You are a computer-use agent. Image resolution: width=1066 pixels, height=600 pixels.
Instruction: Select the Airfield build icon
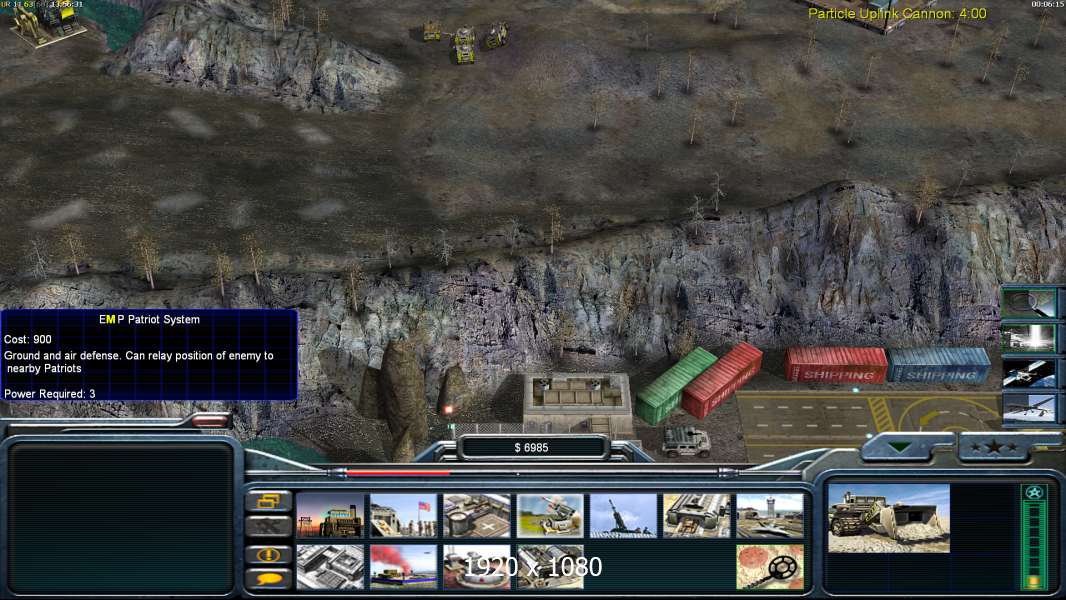click(770, 516)
